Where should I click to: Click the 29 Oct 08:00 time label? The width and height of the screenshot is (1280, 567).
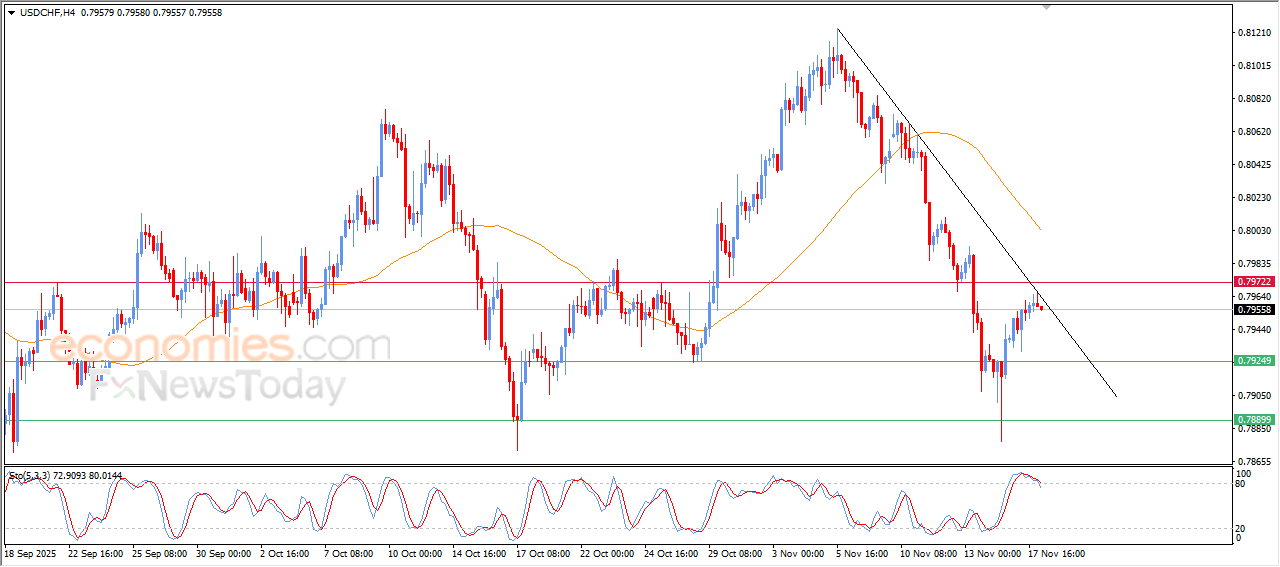(735, 553)
